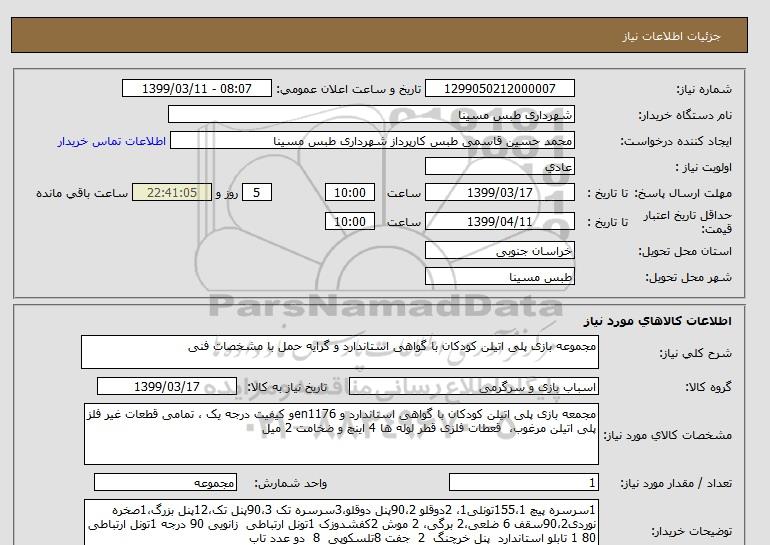This screenshot has width=770, height=545.
Task: Click text ساعت باقی مانده
Action: [x=82, y=193]
